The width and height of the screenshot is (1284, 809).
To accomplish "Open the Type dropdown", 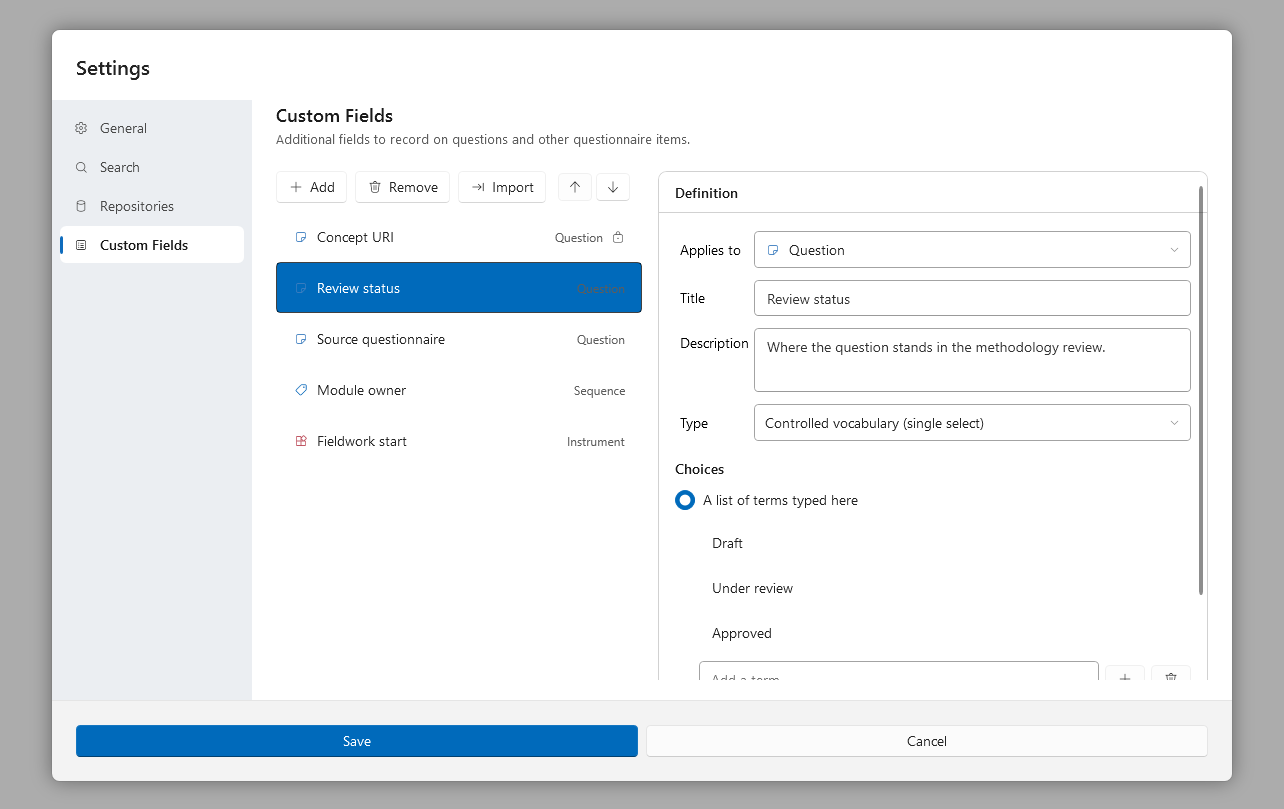I will point(972,423).
